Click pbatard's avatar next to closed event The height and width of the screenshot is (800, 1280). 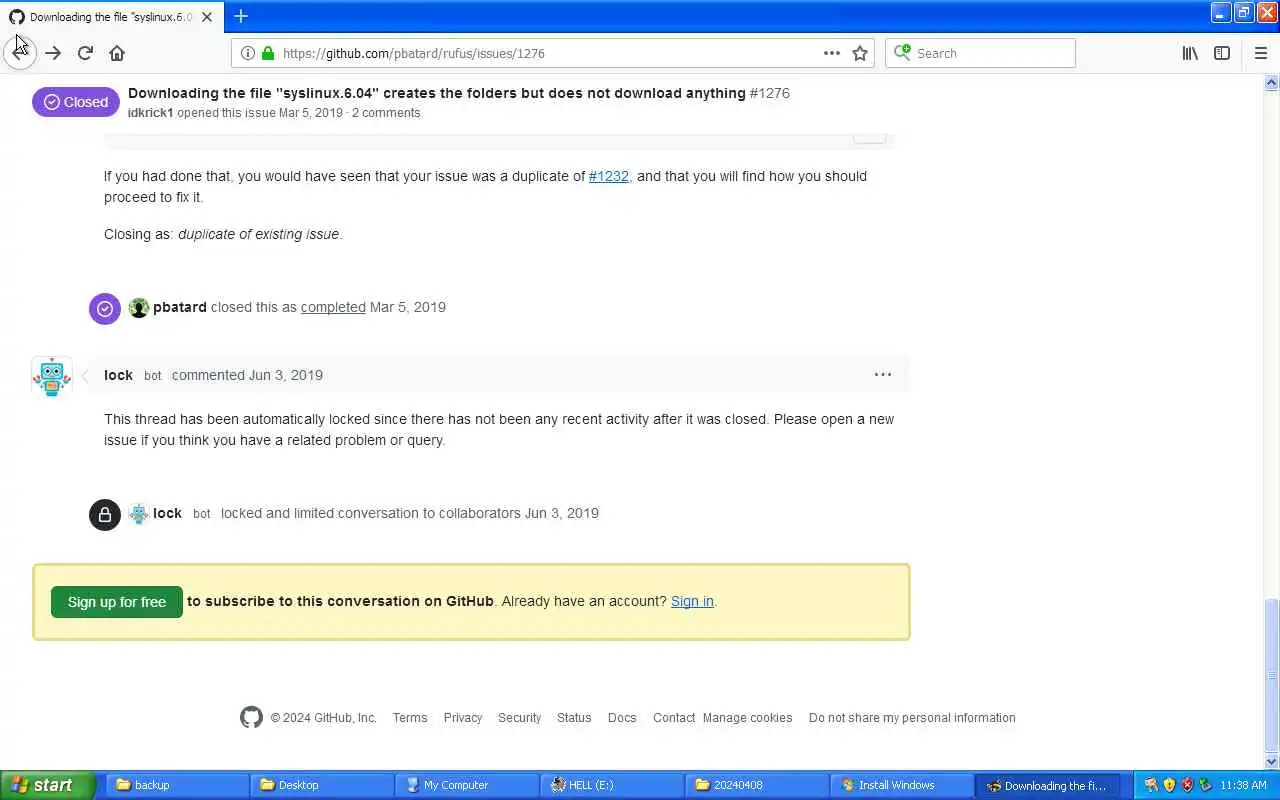[139, 308]
